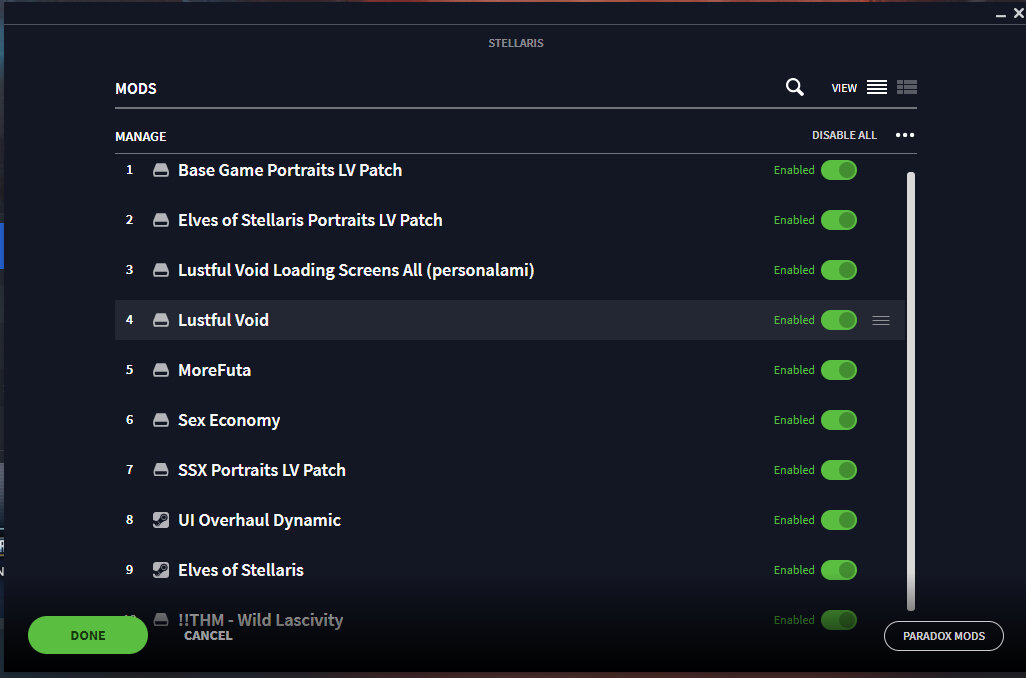
Task: Select Lustful Void Loading Screens All (personalami)
Action: (356, 270)
